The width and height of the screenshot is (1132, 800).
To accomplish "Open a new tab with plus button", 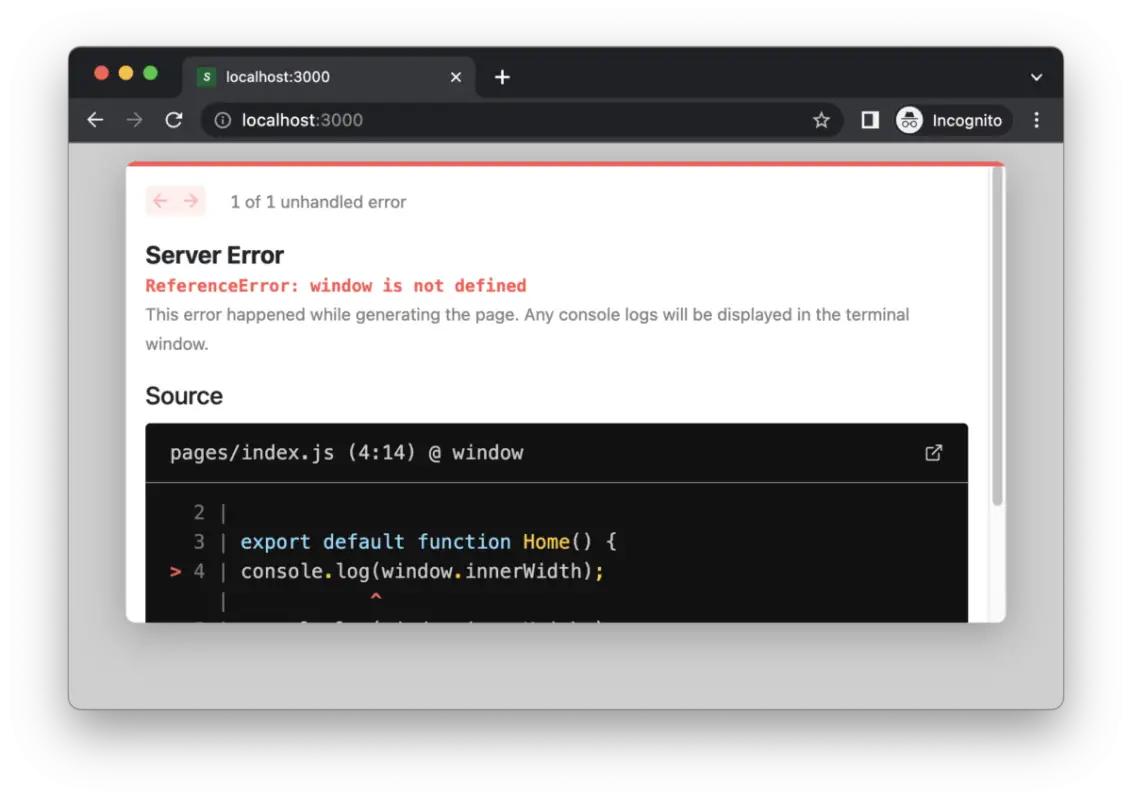I will pyautogui.click(x=502, y=77).
